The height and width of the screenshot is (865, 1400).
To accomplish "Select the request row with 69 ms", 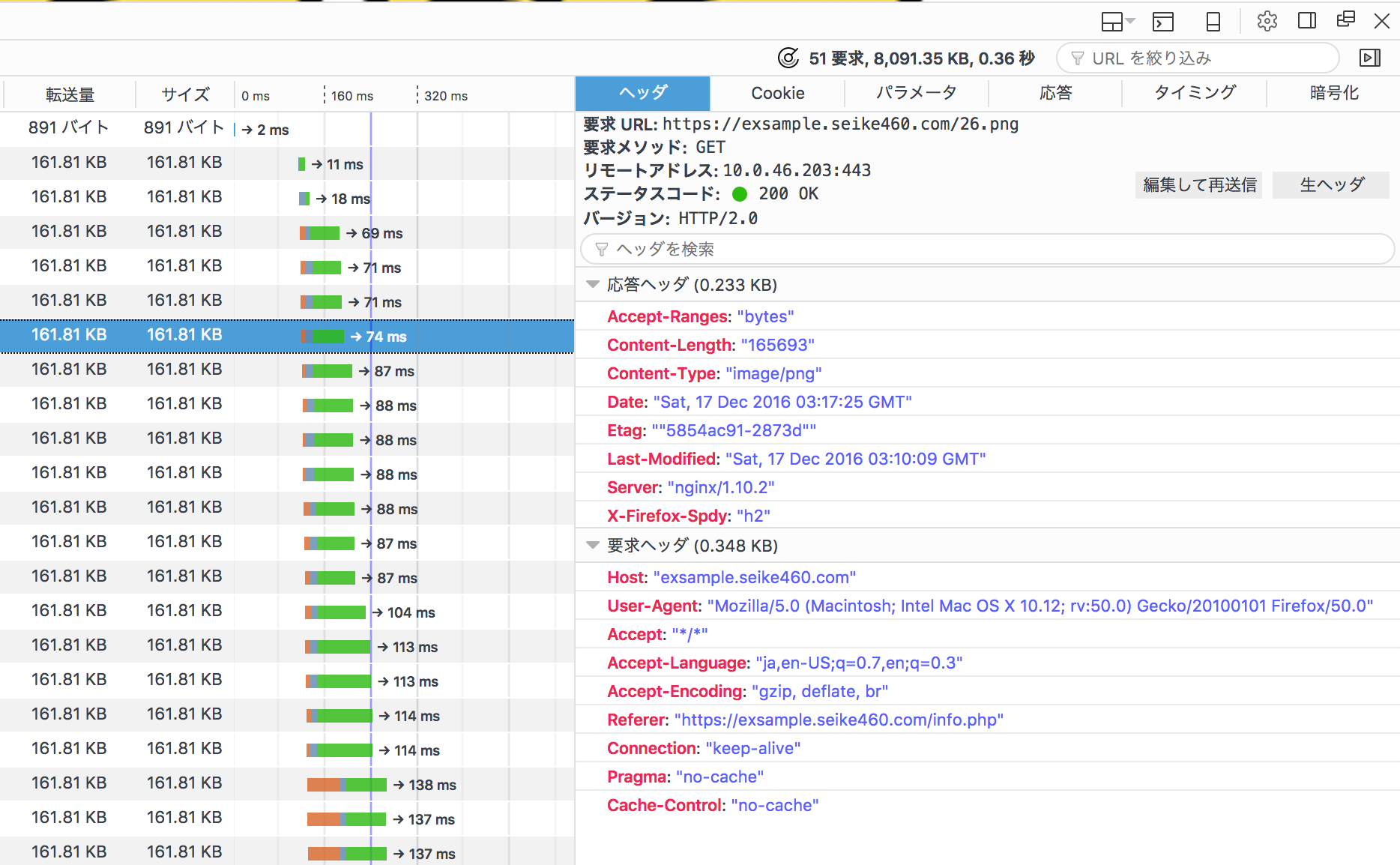I will pos(287,232).
